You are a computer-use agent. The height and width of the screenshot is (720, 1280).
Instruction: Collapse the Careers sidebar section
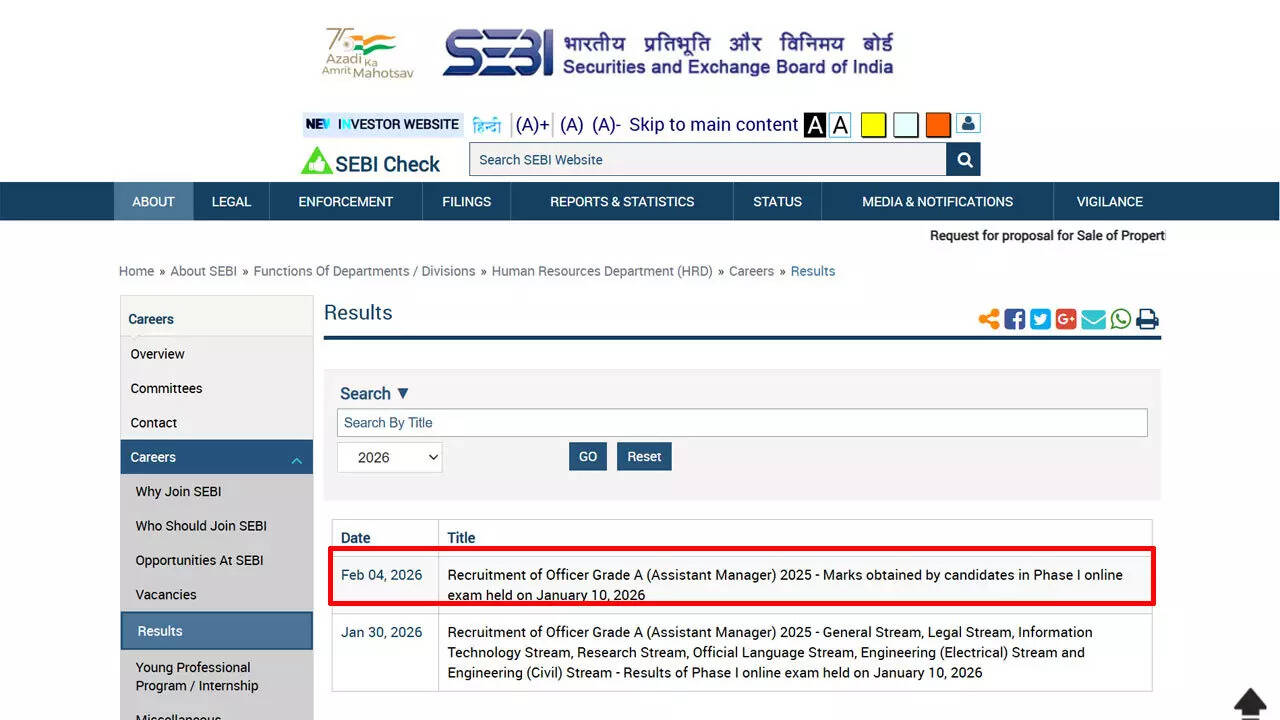(296, 459)
